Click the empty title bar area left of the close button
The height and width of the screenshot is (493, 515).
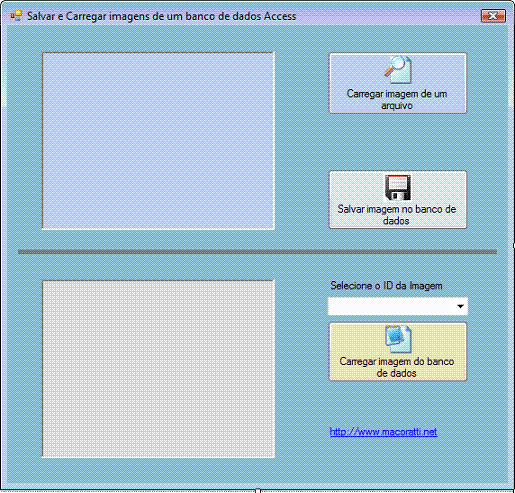coord(388,16)
